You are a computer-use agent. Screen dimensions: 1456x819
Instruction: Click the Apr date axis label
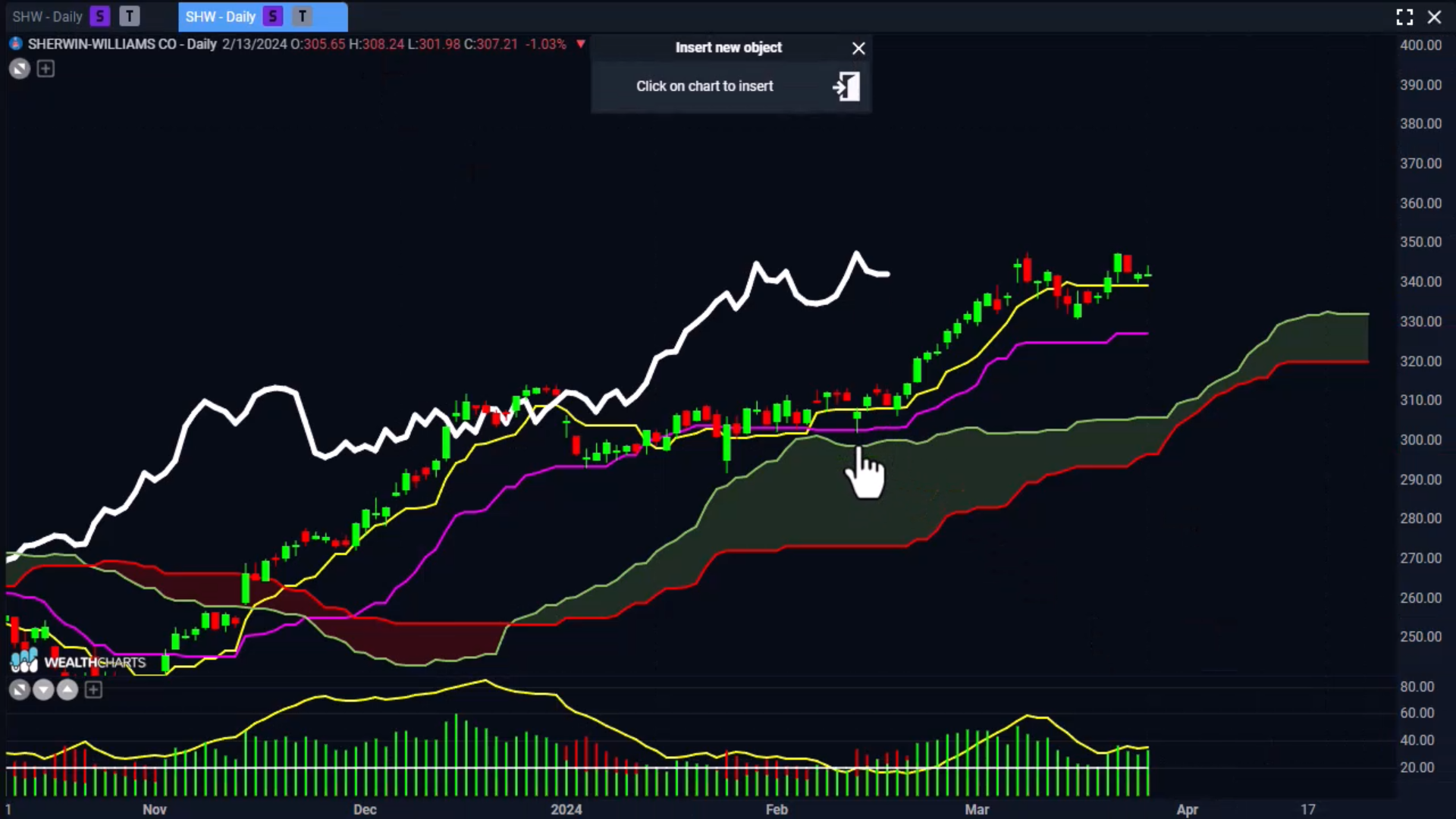tap(1188, 809)
